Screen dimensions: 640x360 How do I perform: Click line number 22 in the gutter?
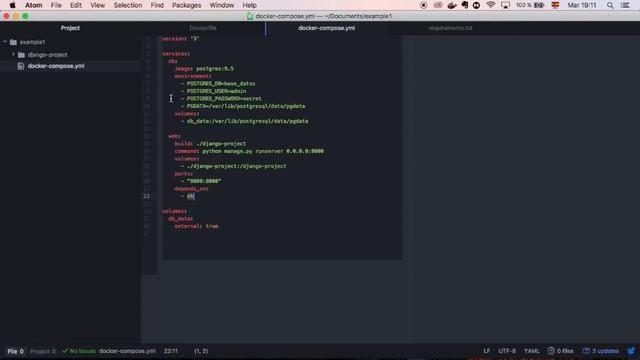pos(147,196)
